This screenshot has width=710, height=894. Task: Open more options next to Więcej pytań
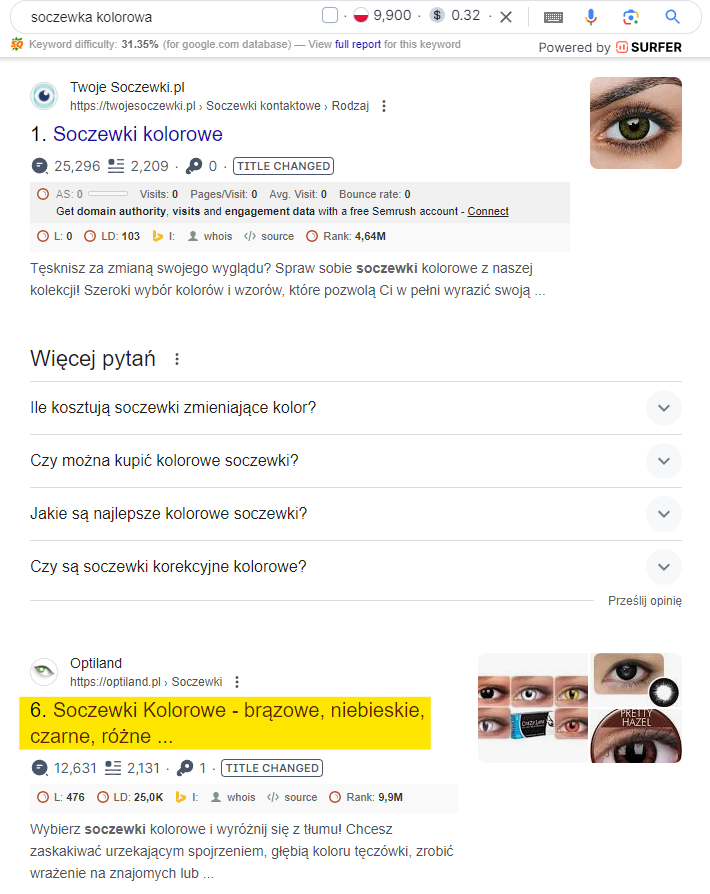177,359
